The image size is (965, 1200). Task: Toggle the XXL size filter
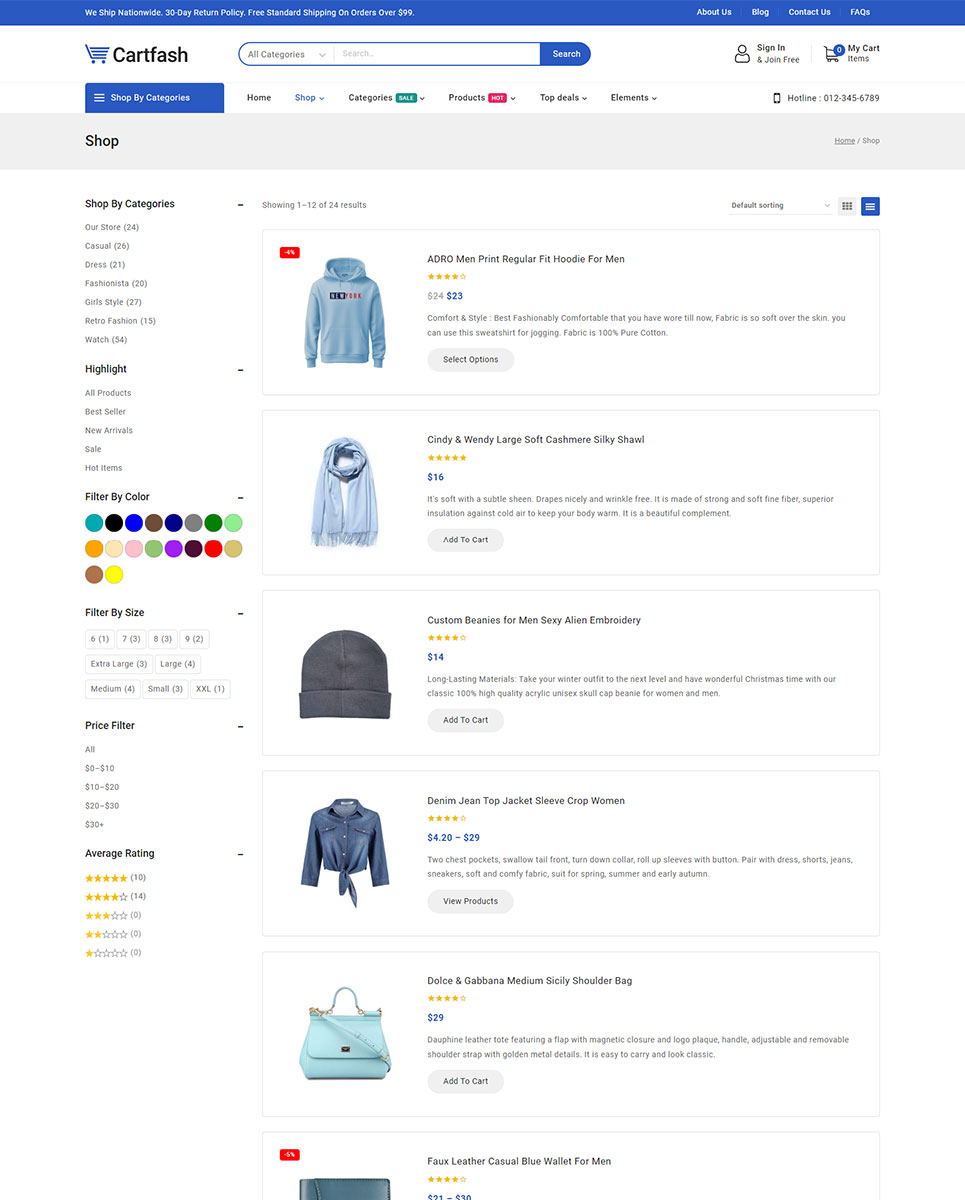[x=210, y=689]
